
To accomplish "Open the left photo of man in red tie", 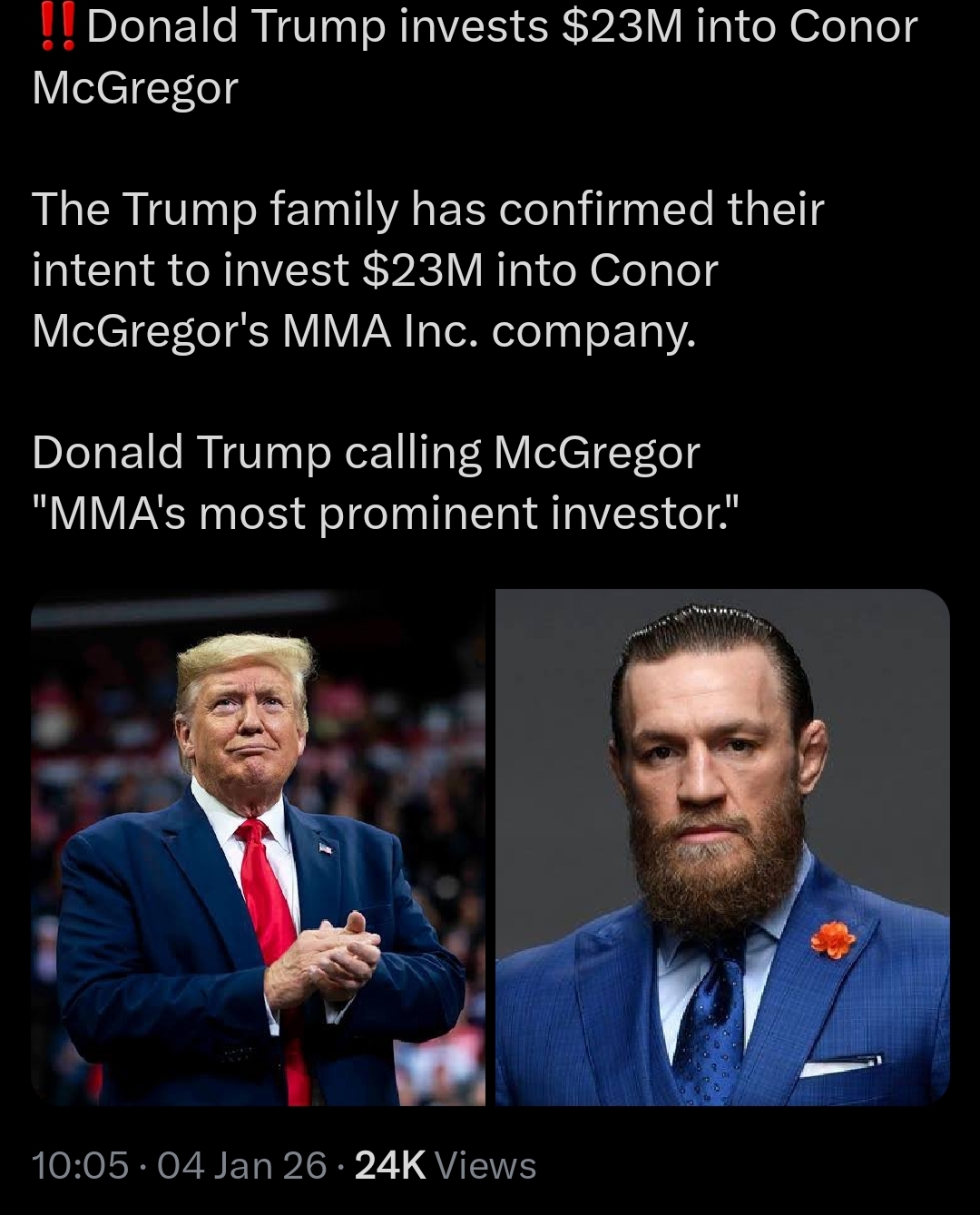I will tap(258, 848).
